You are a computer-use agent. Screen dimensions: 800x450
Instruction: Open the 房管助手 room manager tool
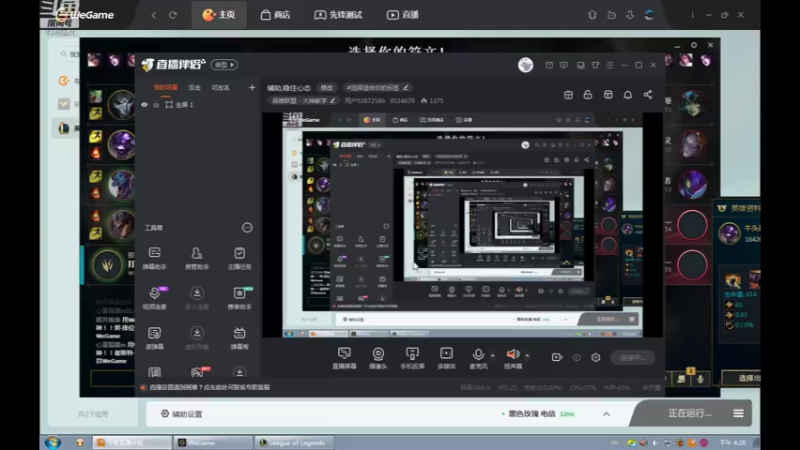[197, 258]
